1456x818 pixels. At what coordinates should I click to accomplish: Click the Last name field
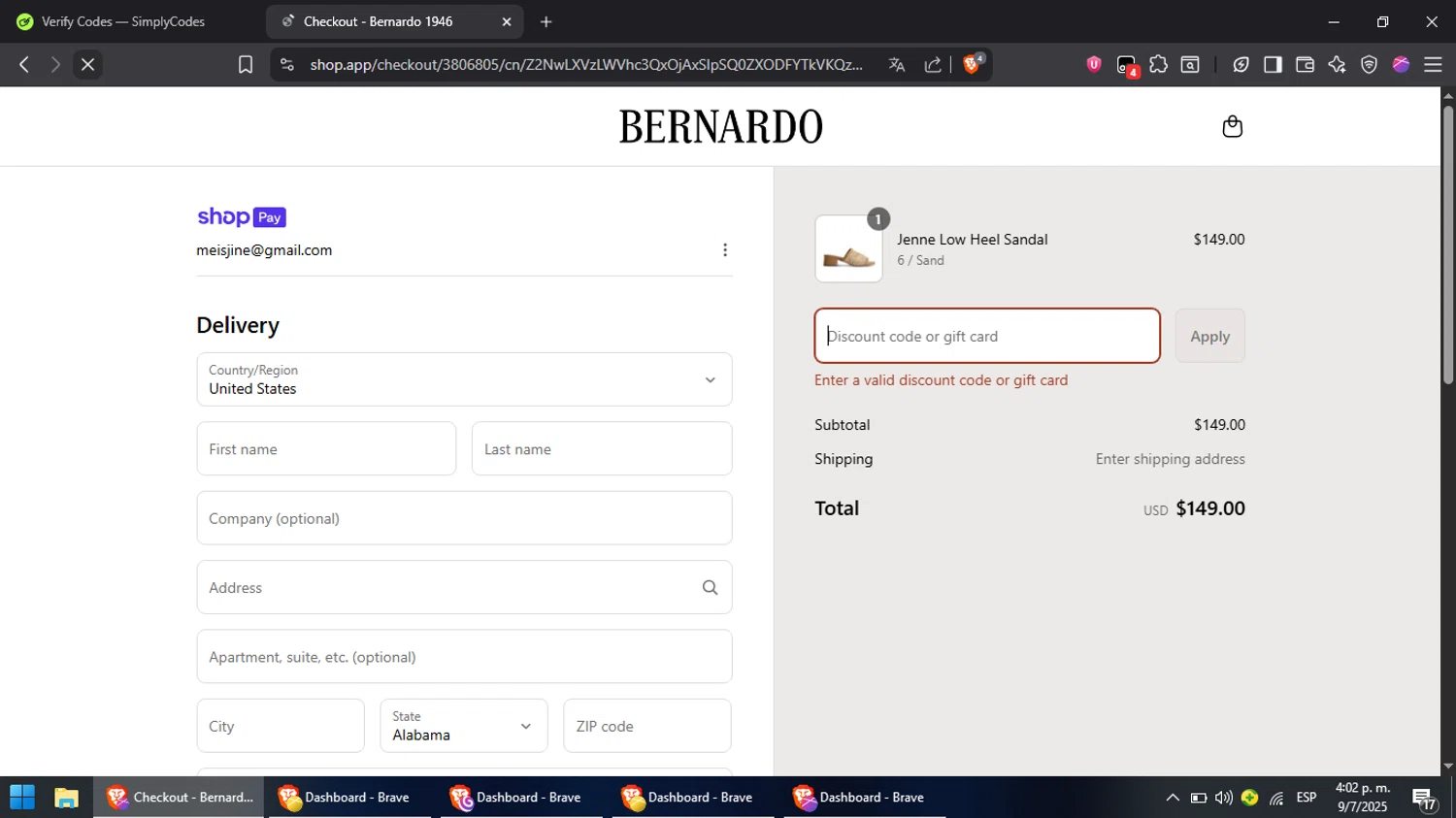coord(602,448)
